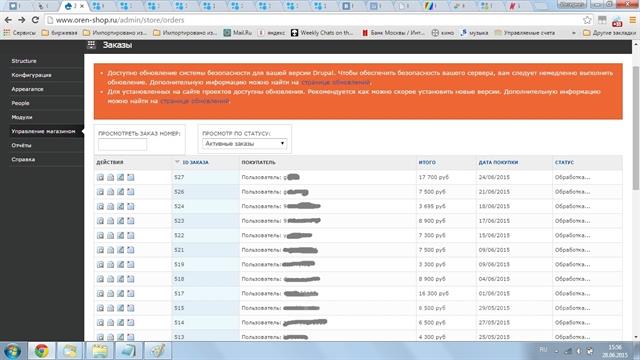The image size is (640, 360).
Task: Focus the Просмотреть заказ номер input field
Action: [x=122, y=144]
